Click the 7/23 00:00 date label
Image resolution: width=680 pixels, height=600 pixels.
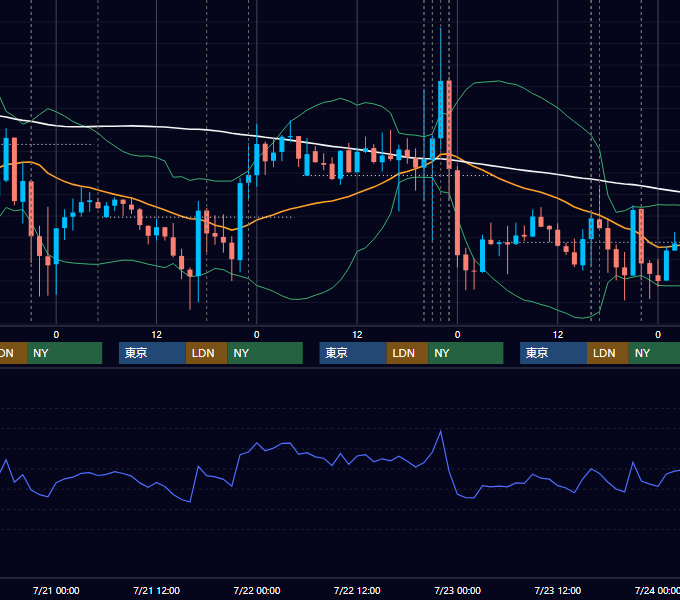[x=458, y=590]
